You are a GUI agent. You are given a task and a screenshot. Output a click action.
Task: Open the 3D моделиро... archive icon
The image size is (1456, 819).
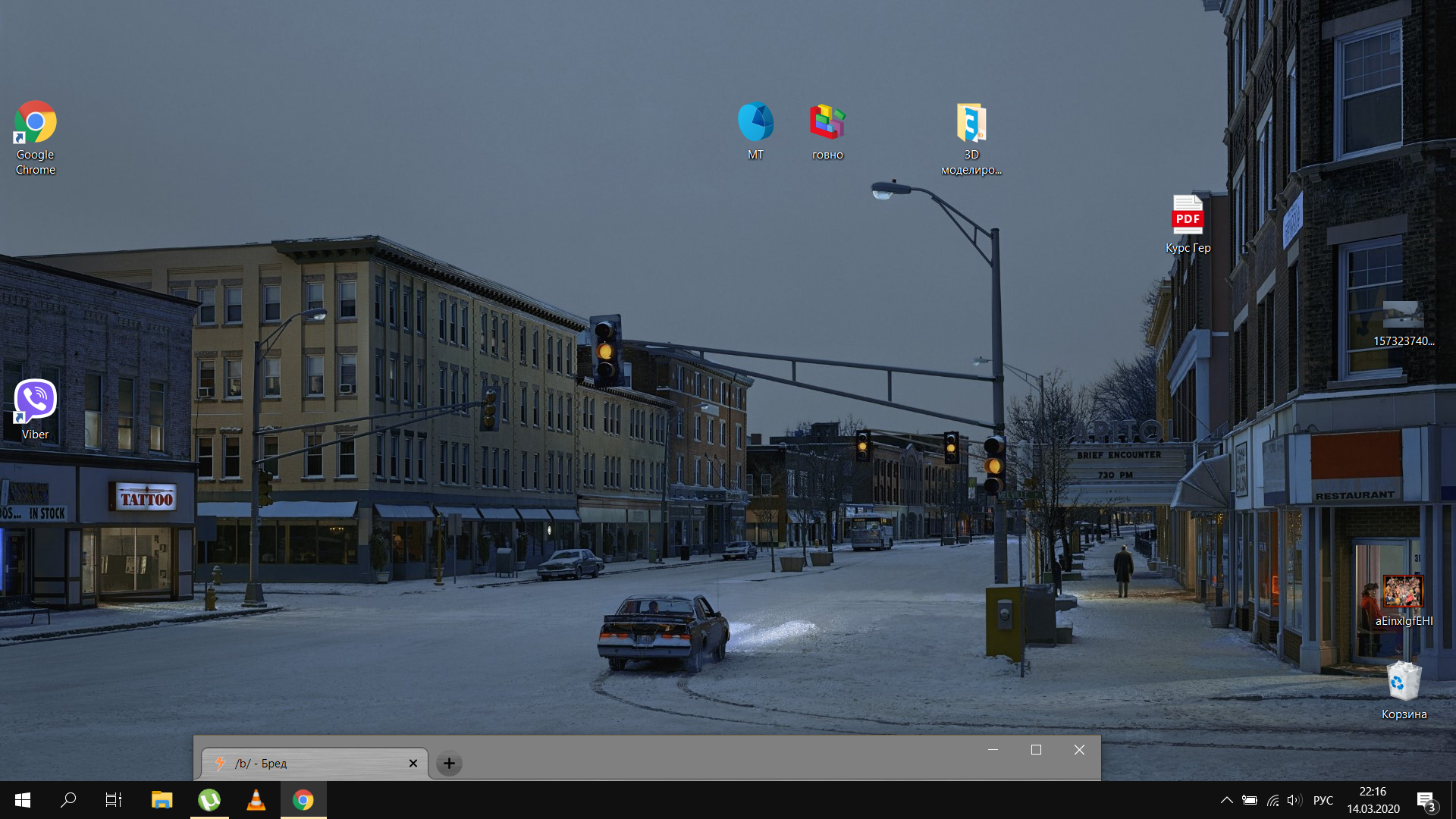(971, 138)
